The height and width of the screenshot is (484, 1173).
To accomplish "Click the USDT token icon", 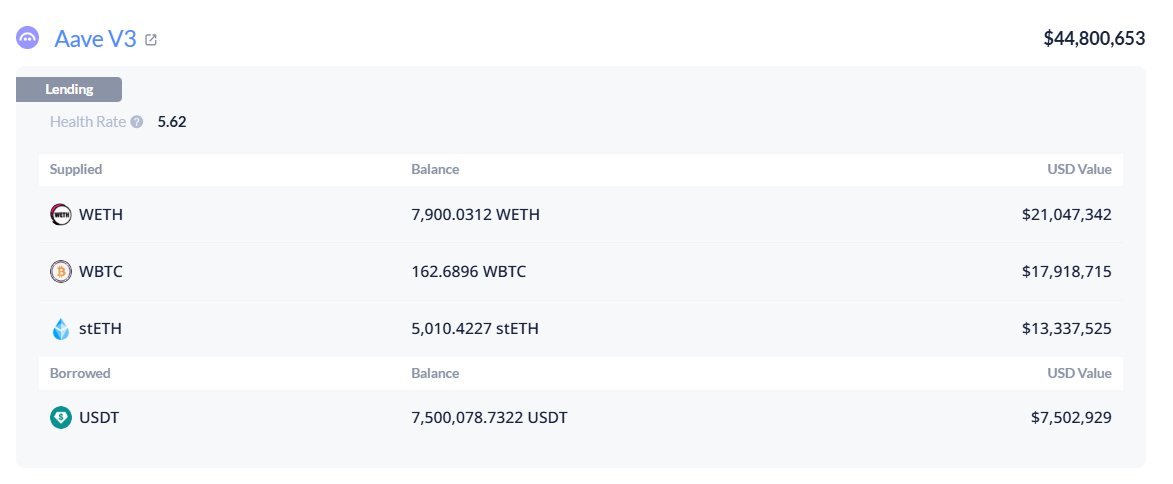I will [x=61, y=417].
